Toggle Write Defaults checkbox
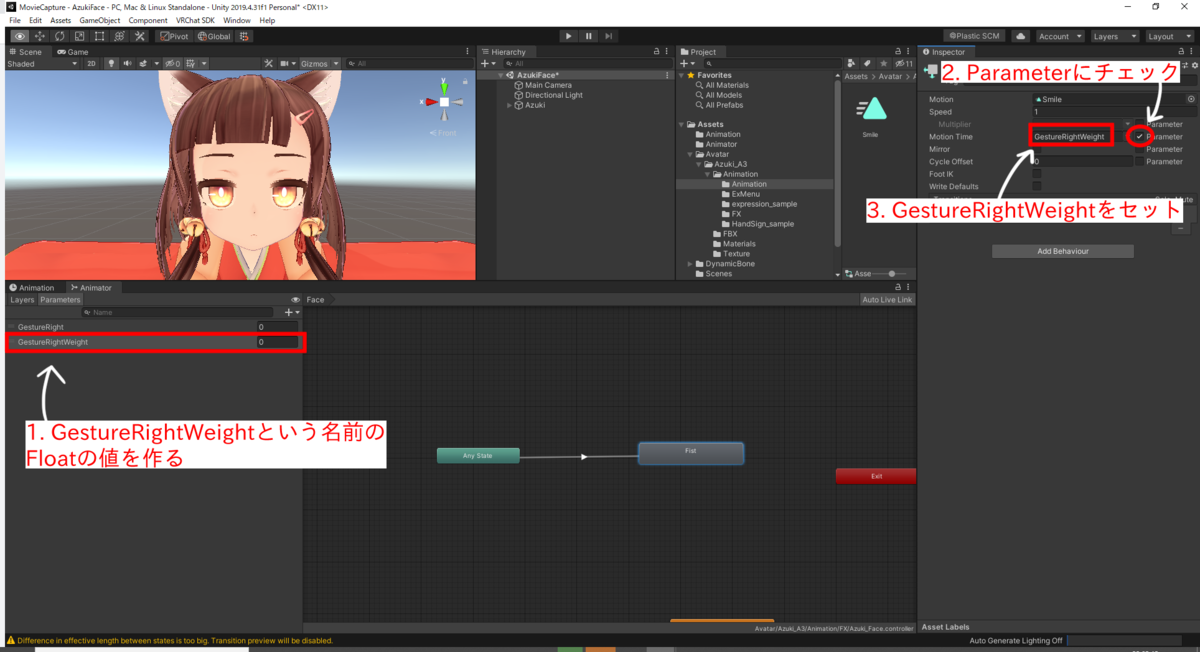The image size is (1200, 652). coord(1036,186)
